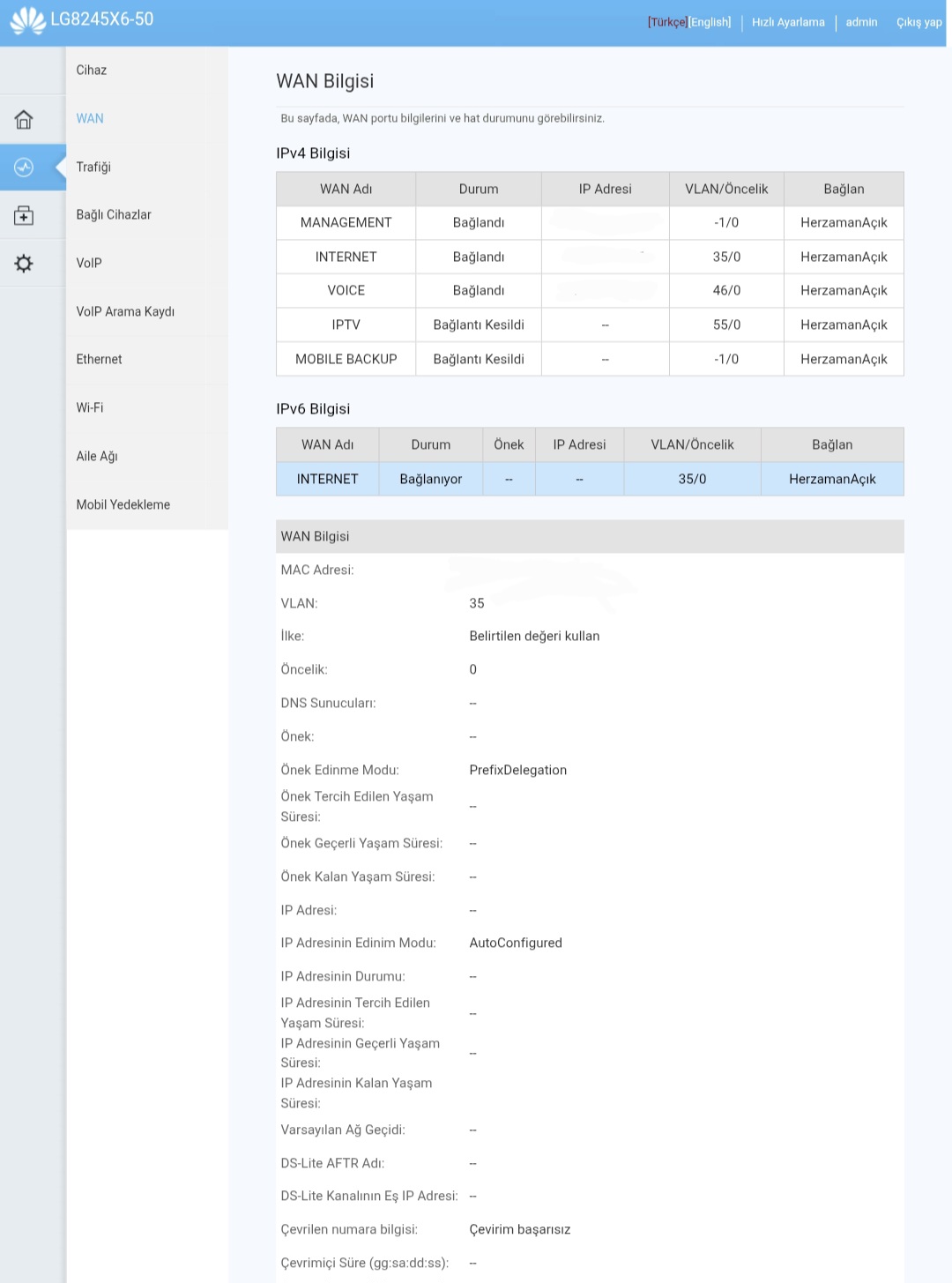Image resolution: width=952 pixels, height=1283 pixels.
Task: Log out using Çıkış yap
Action: (x=919, y=22)
